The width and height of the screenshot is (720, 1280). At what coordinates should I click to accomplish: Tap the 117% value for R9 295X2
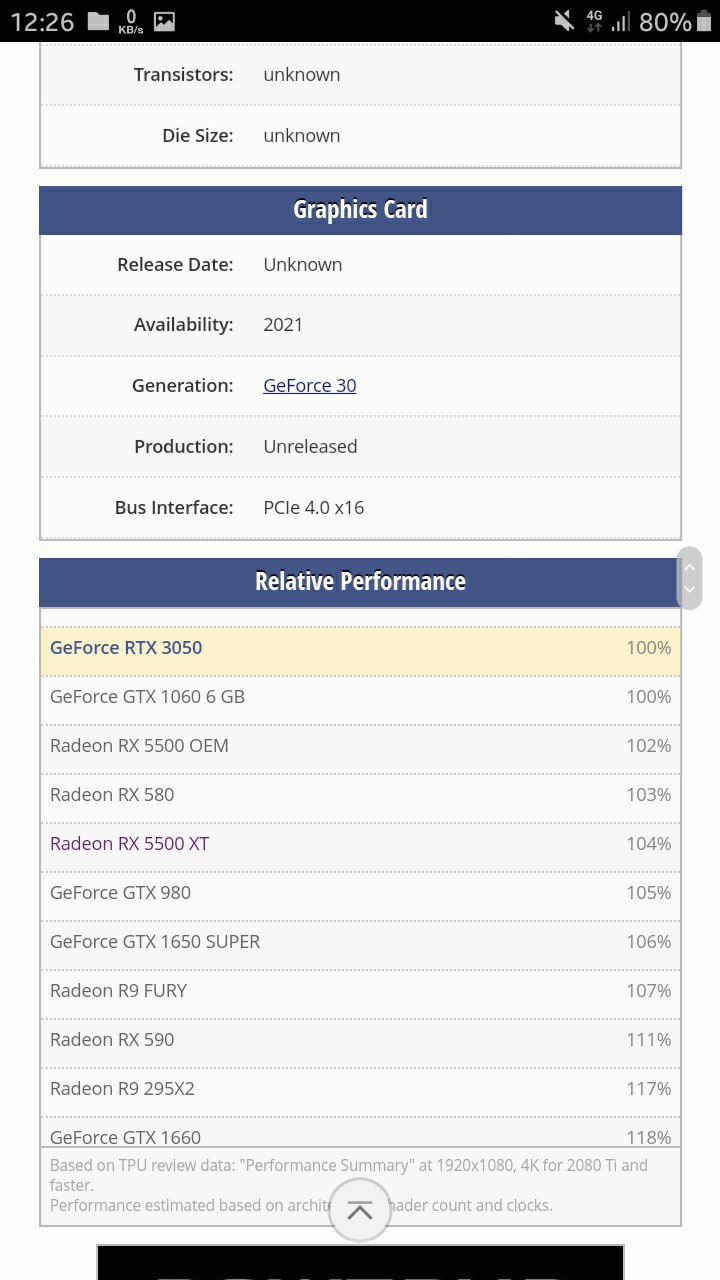click(649, 1088)
